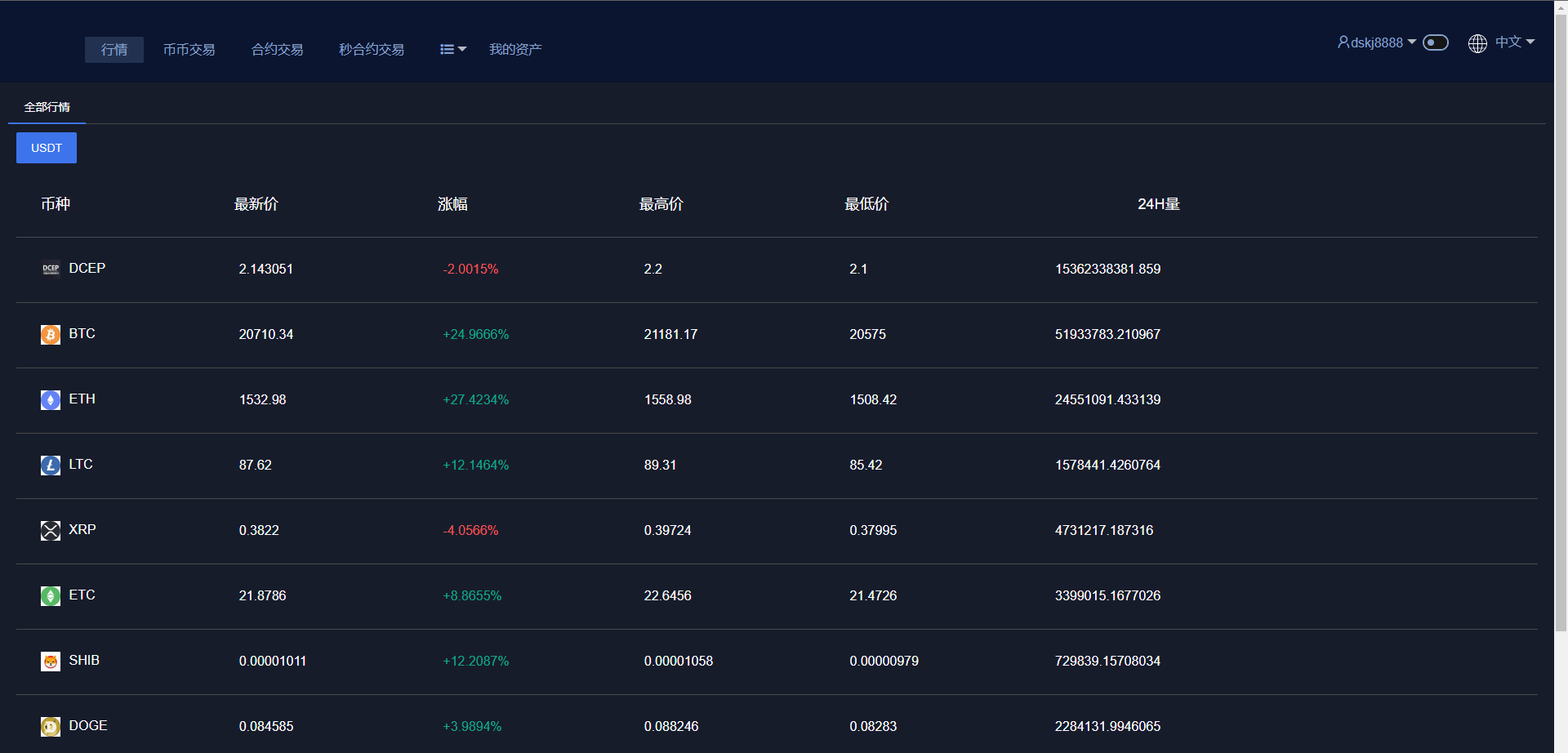Open 秒合约交易 menu item

pyautogui.click(x=372, y=50)
